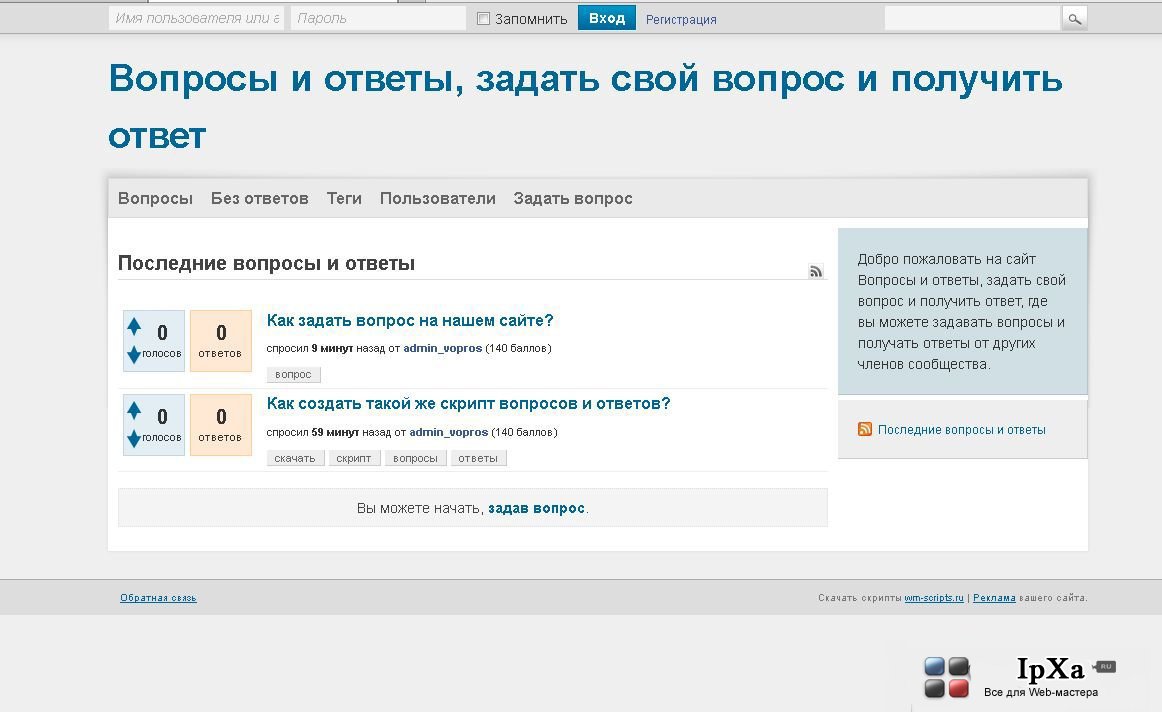The width and height of the screenshot is (1162, 712).
Task: Toggle the Запомнить checkbox
Action: click(483, 19)
